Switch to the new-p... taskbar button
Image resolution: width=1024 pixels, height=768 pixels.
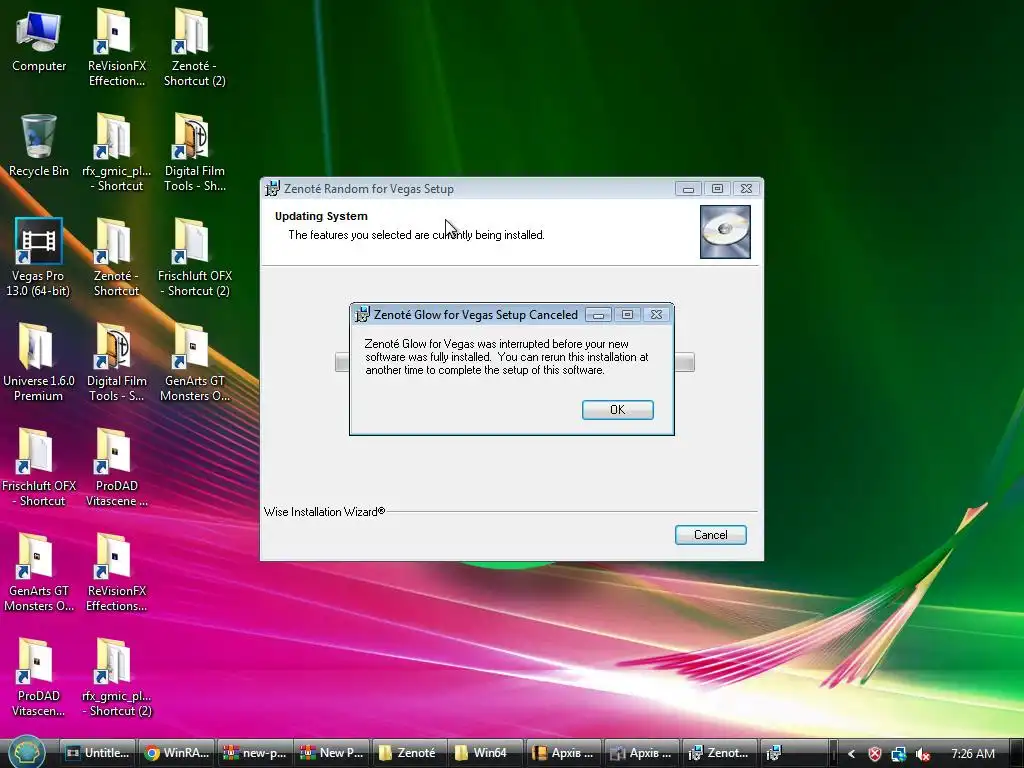click(255, 753)
